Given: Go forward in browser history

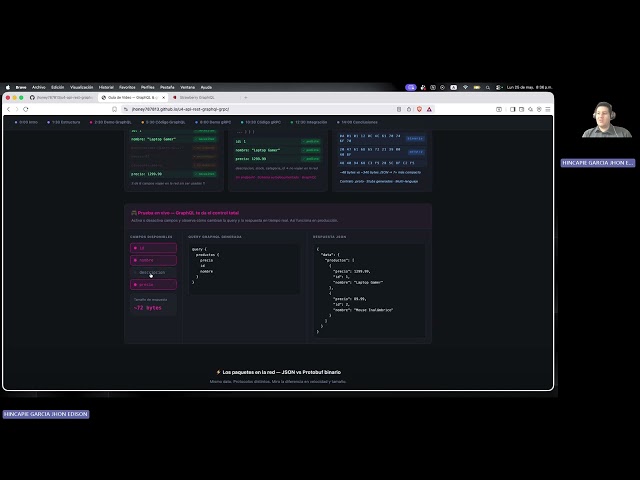Looking at the screenshot, I should [x=17, y=109].
